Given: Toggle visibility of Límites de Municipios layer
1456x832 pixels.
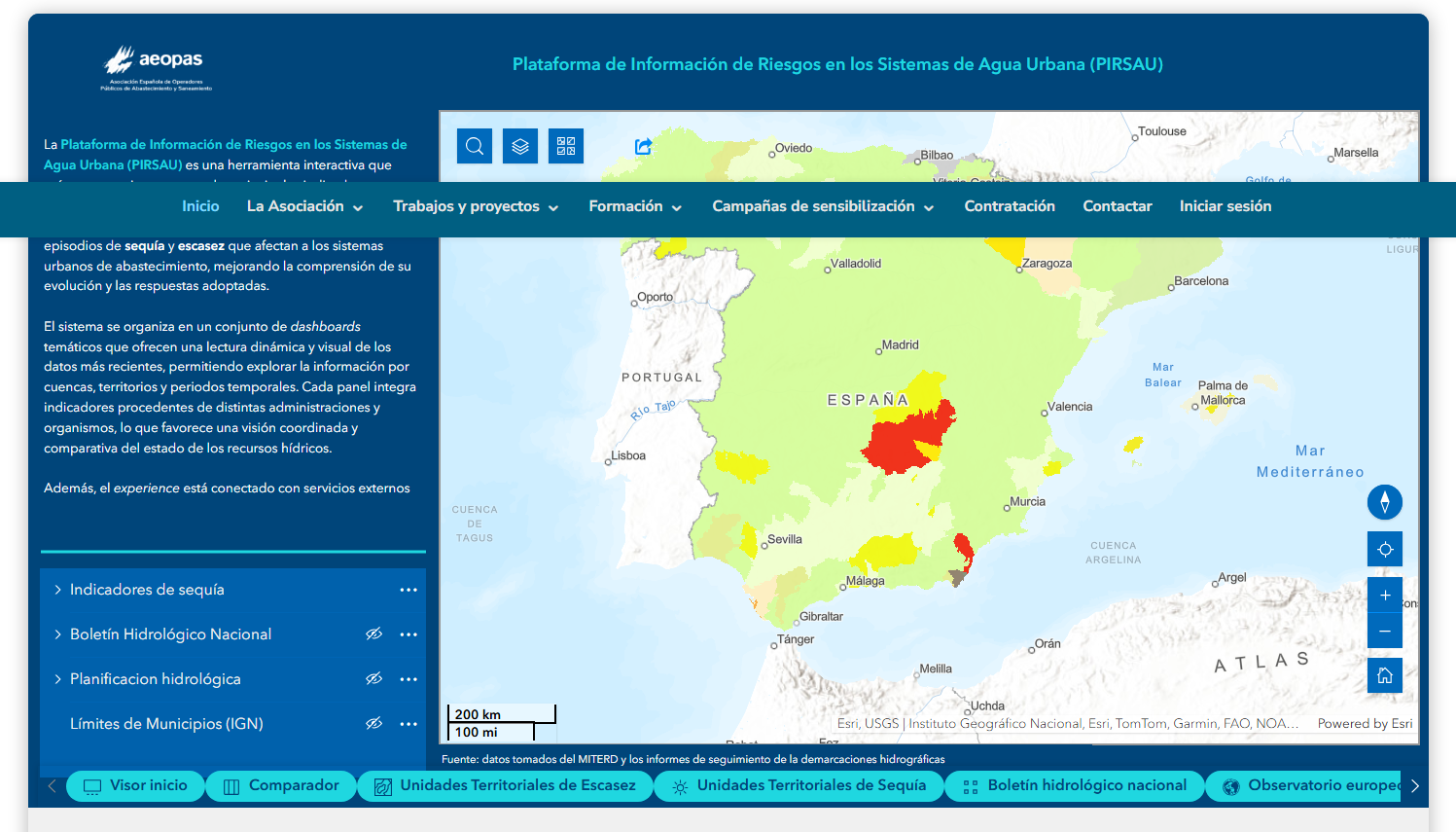Looking at the screenshot, I should (x=373, y=724).
